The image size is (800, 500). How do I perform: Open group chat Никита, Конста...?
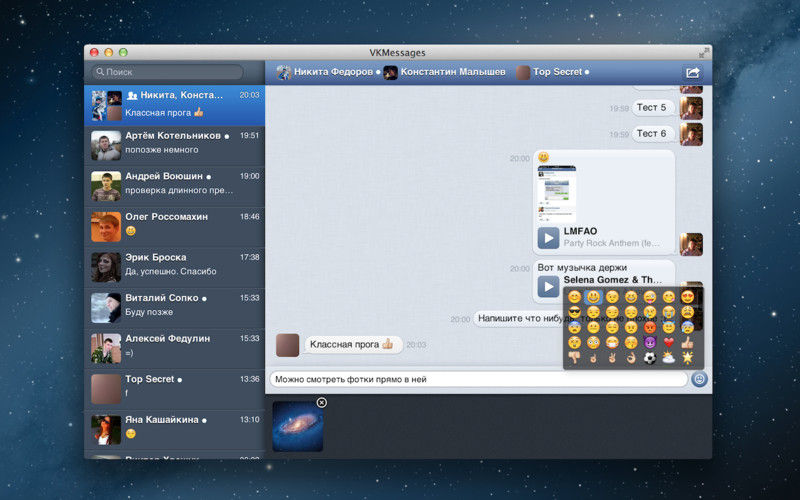174,105
